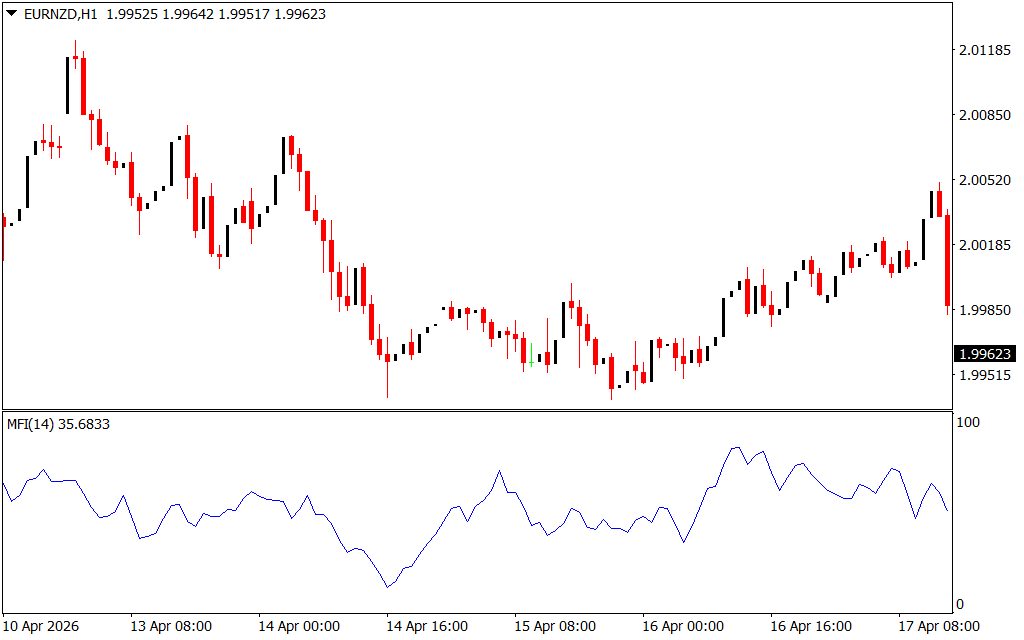Click the current price label 1.99623
Viewport: 1024px width, 640px height.
point(985,354)
